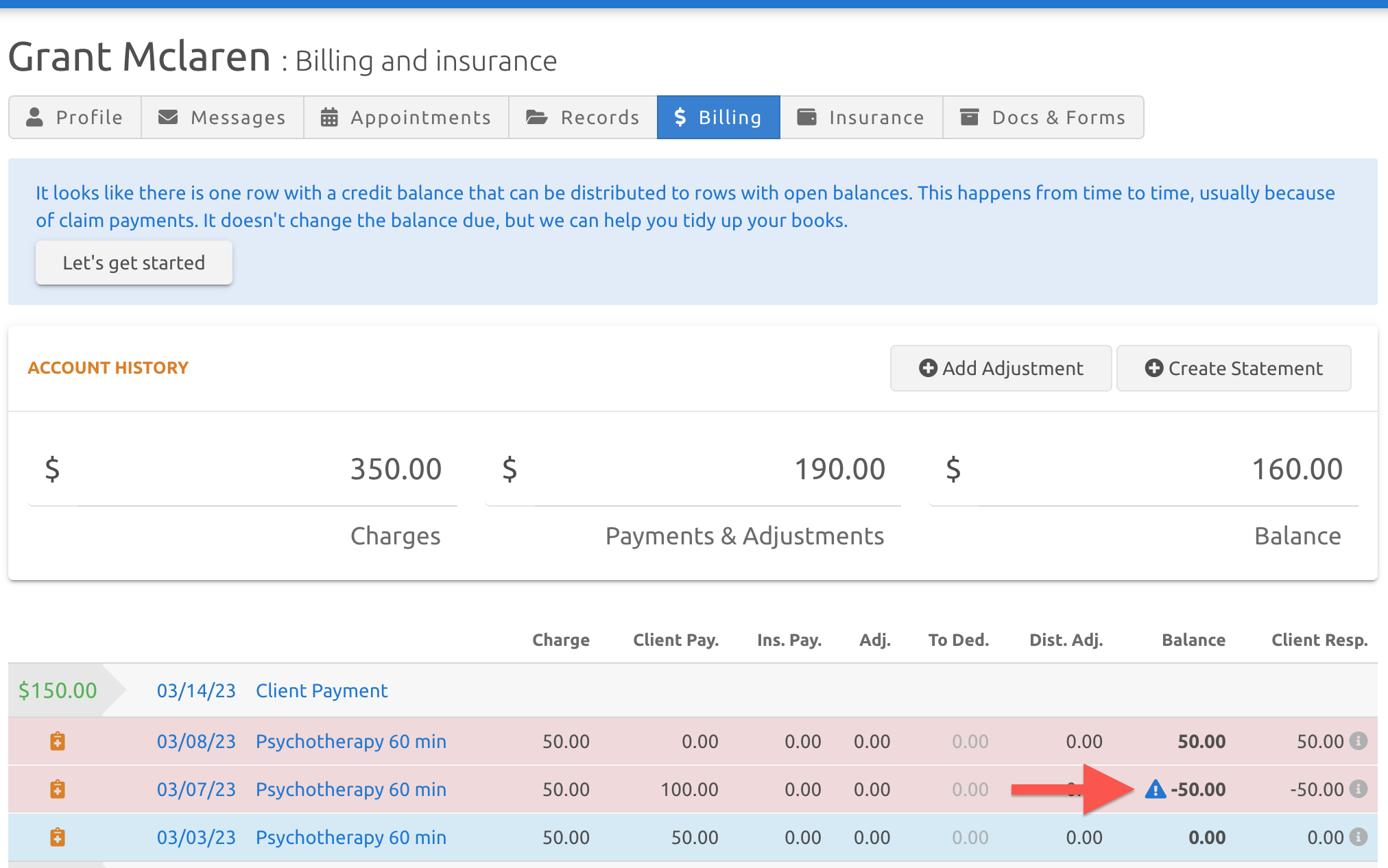Click the blue warning triangle next to -50.00
1388x868 pixels.
[1156, 789]
